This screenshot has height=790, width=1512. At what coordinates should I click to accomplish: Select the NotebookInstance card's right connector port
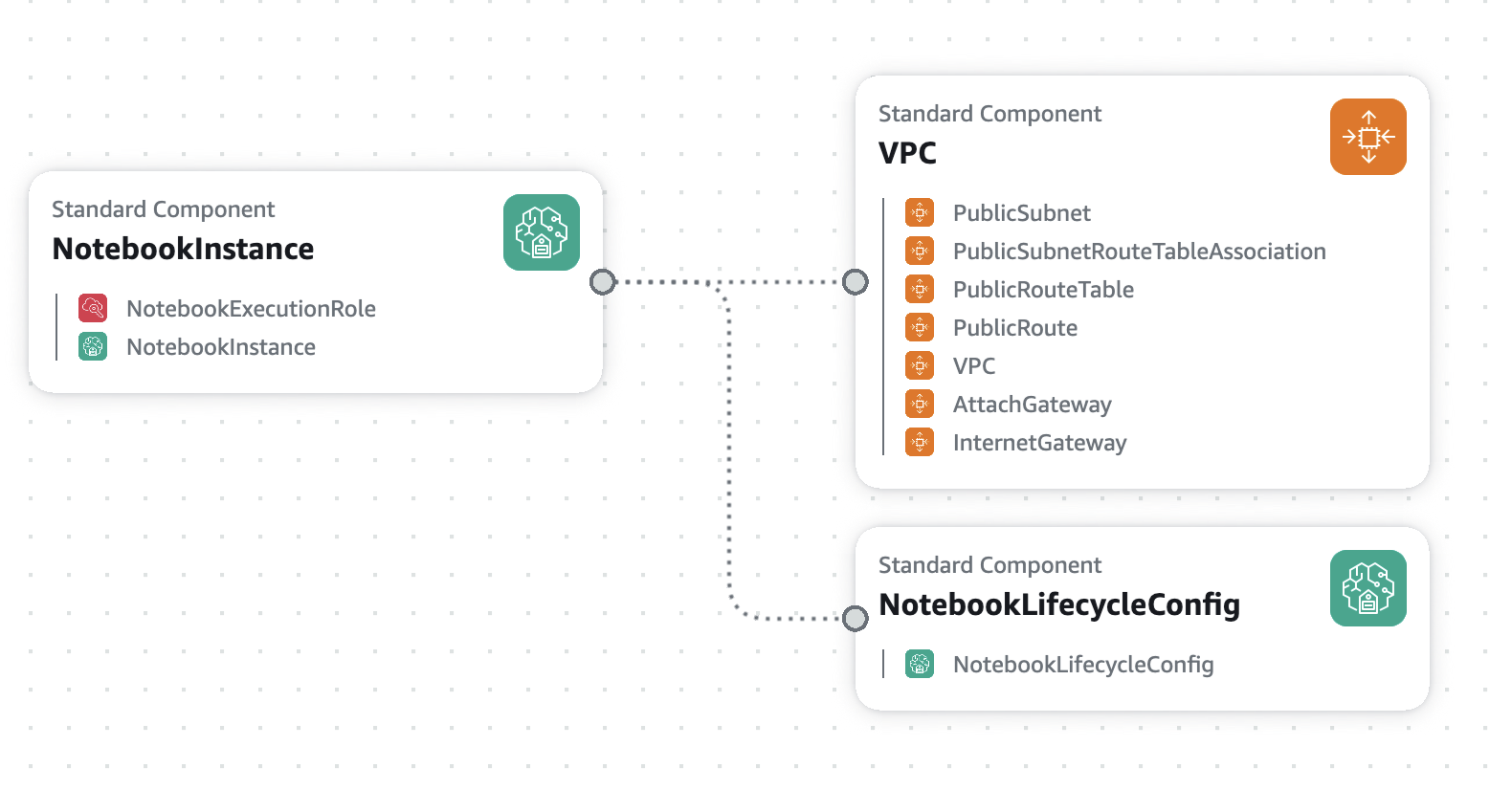point(603,282)
